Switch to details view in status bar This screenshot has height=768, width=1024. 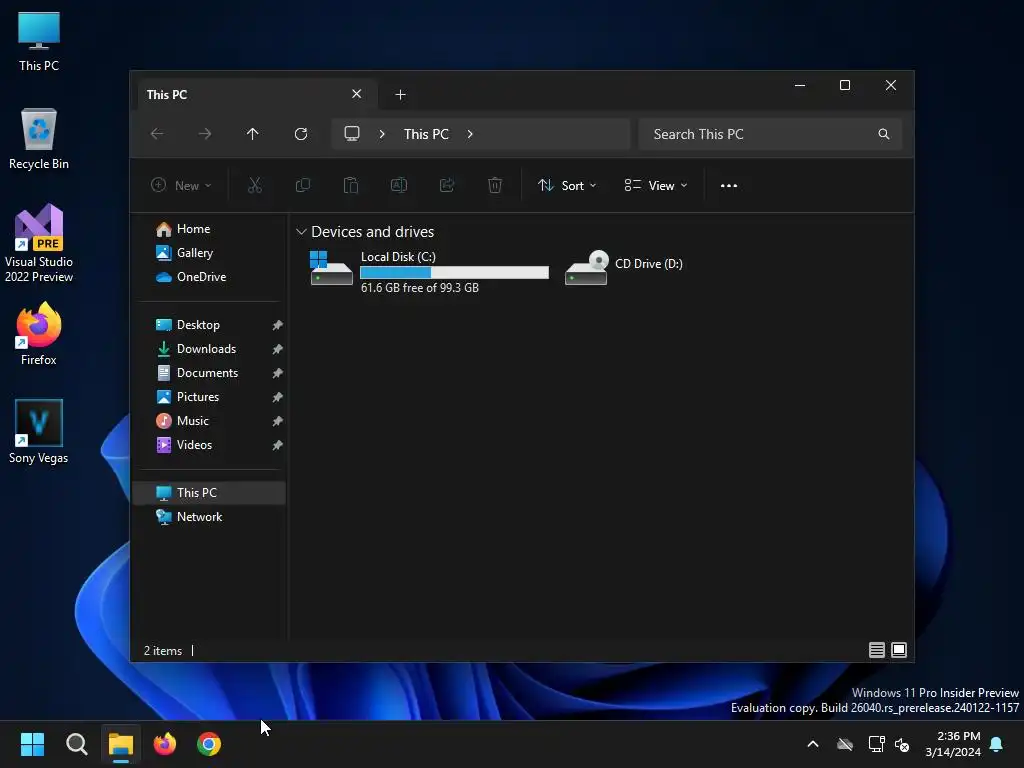(876, 650)
